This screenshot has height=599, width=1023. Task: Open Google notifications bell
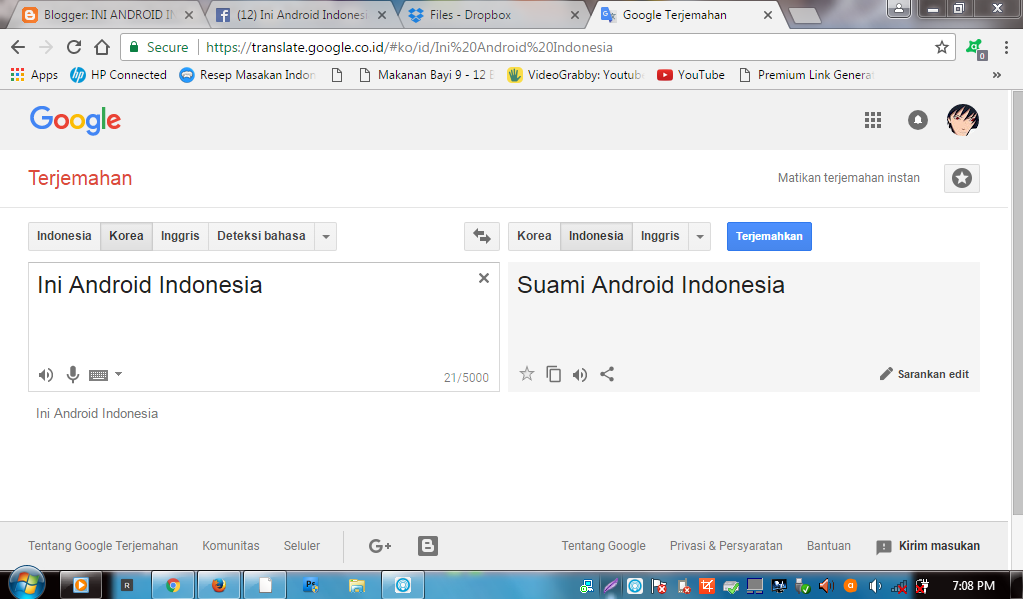(918, 120)
